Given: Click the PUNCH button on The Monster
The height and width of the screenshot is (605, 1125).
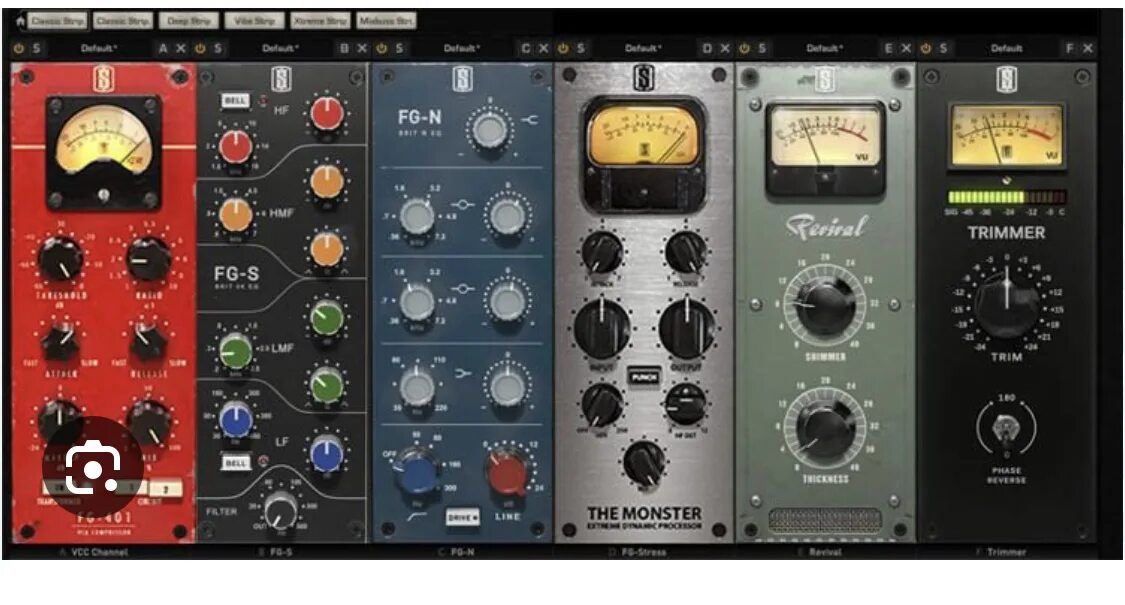Looking at the screenshot, I should pyautogui.click(x=644, y=377).
